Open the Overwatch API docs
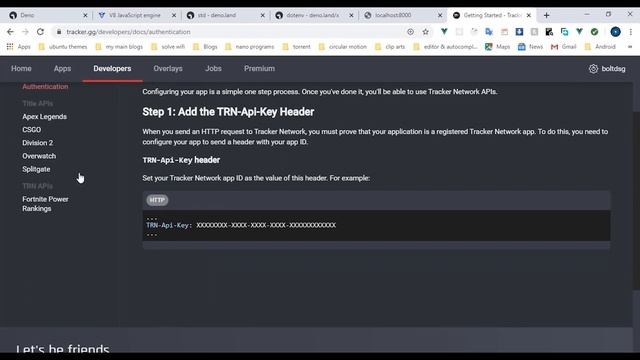640x360 pixels. [x=39, y=156]
